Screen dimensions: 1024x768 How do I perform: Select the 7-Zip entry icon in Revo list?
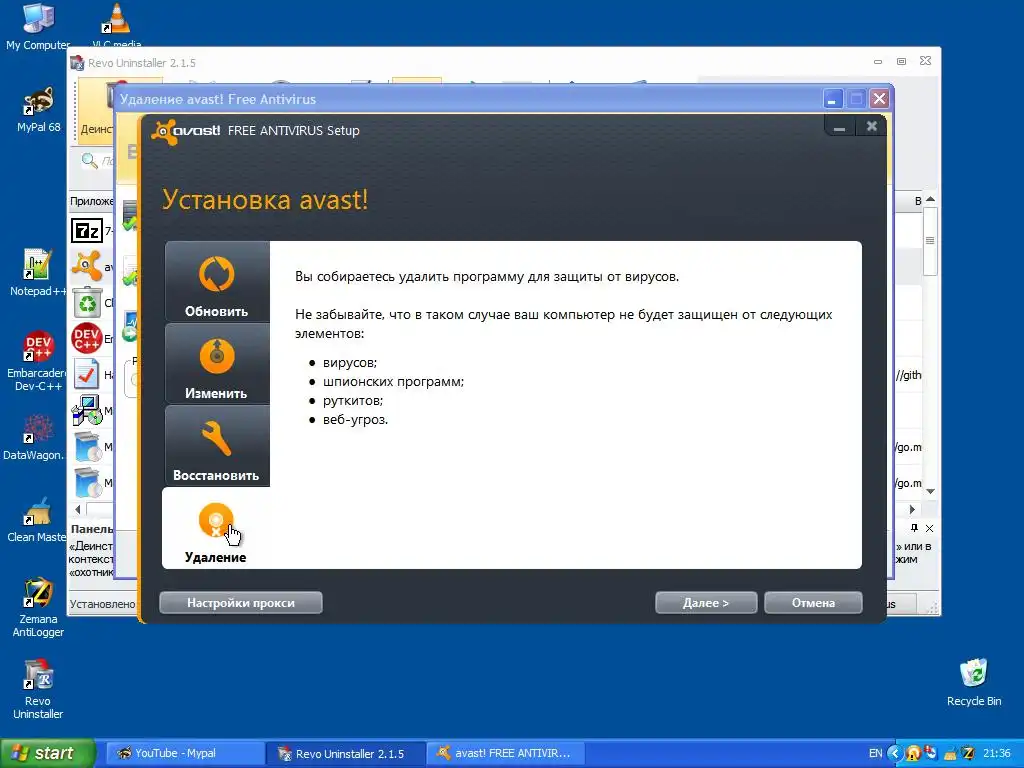(87, 231)
